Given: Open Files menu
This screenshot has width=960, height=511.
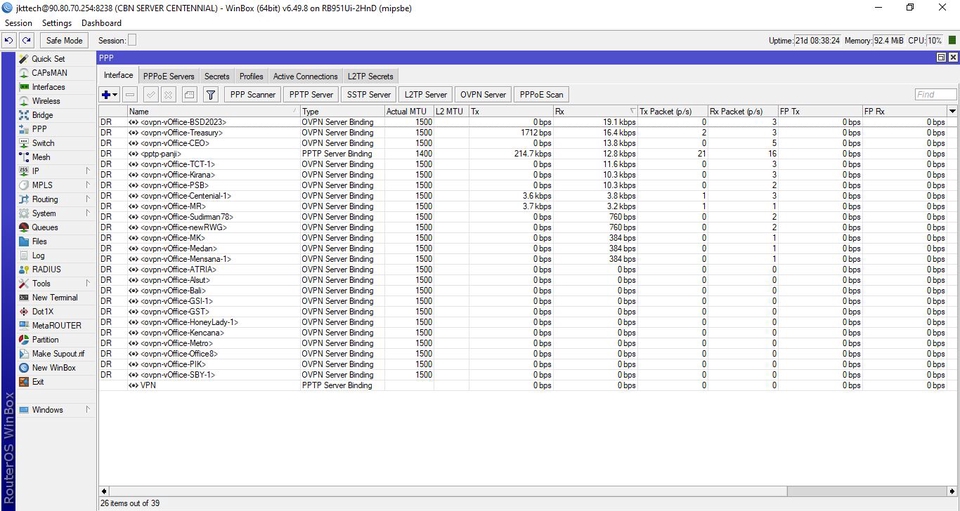Looking at the screenshot, I should pos(39,241).
